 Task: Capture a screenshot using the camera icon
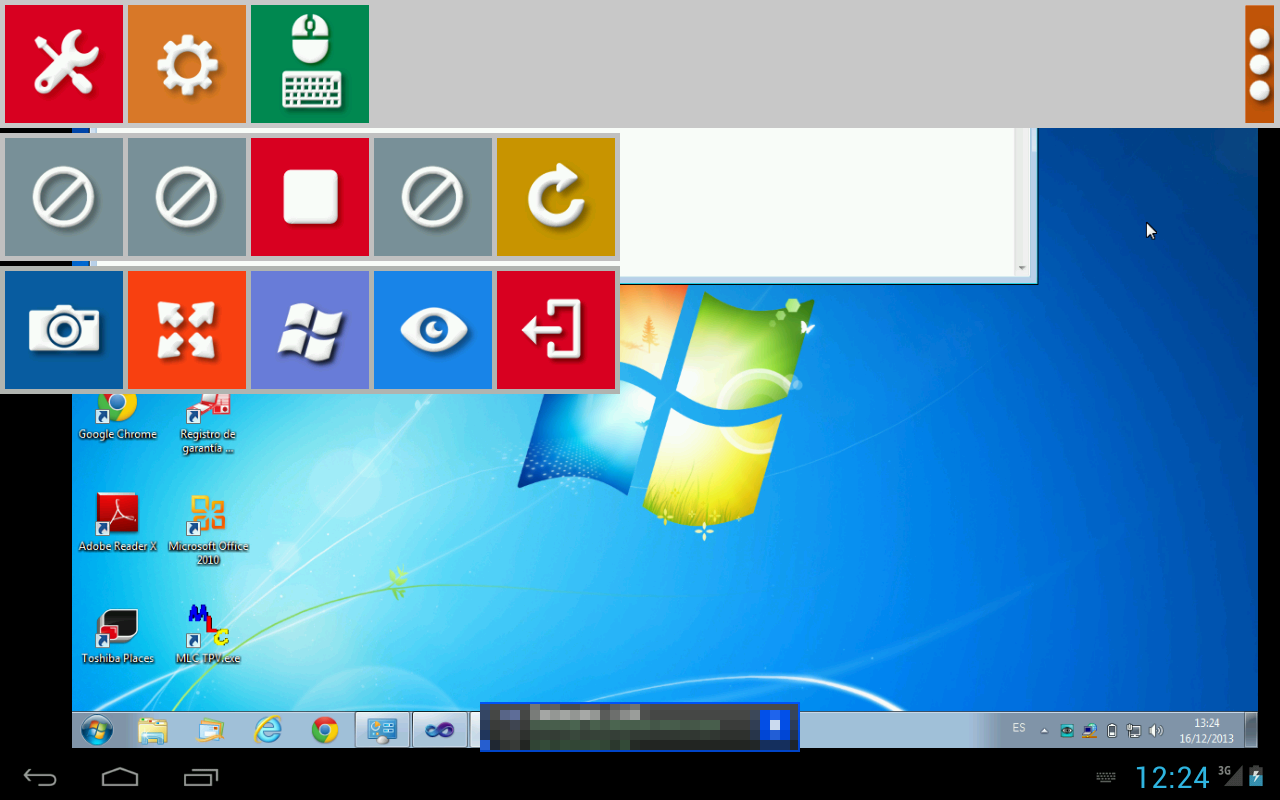click(x=63, y=329)
